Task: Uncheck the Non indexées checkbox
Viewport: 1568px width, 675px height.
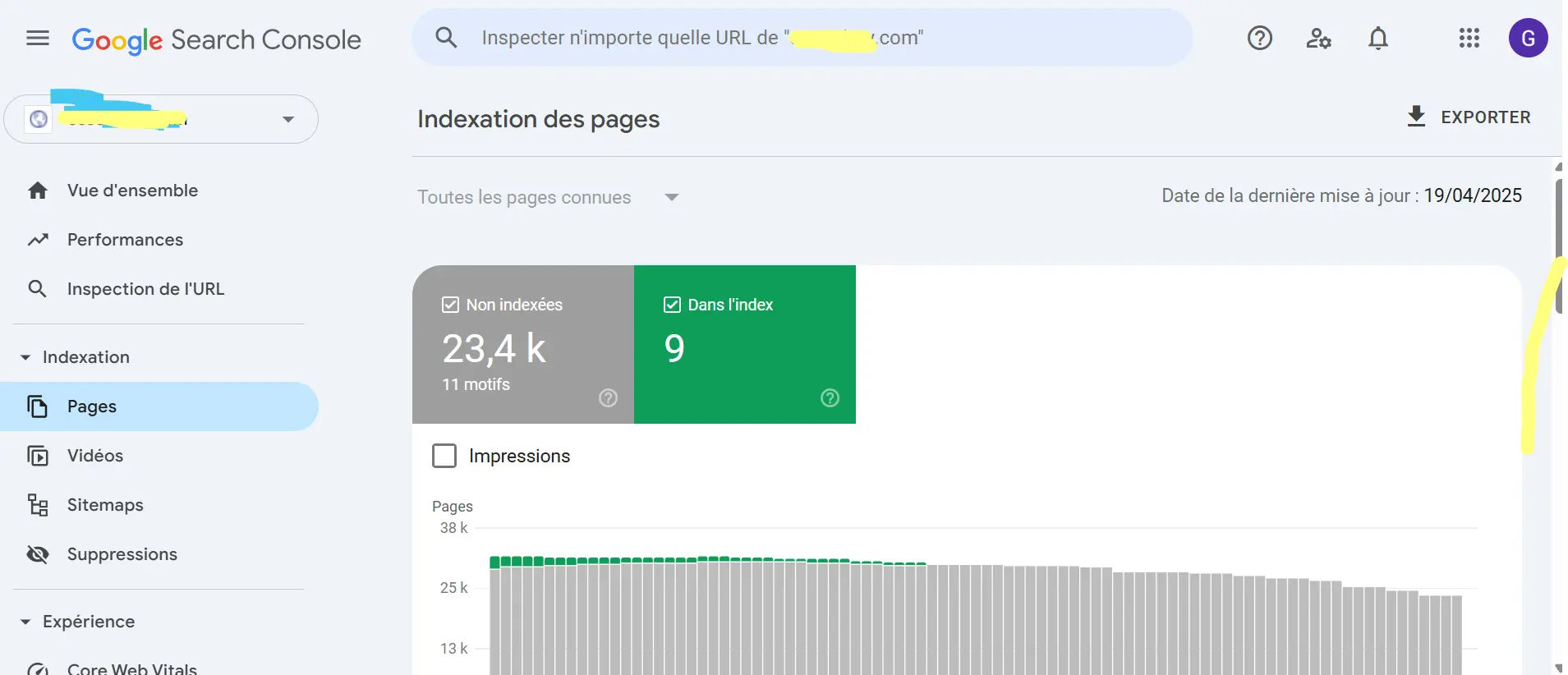Action: click(x=450, y=305)
